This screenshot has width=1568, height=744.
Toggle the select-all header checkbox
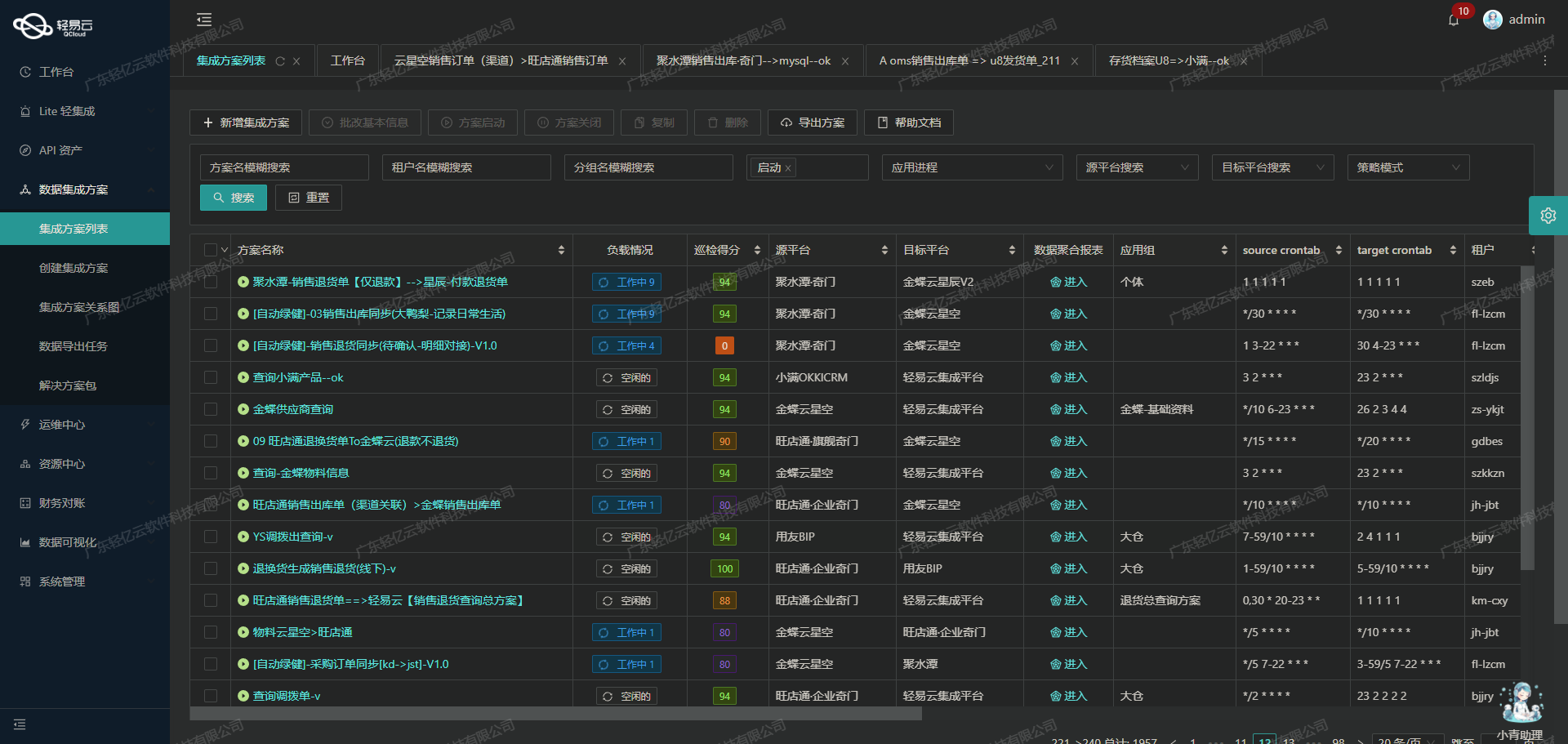click(211, 250)
